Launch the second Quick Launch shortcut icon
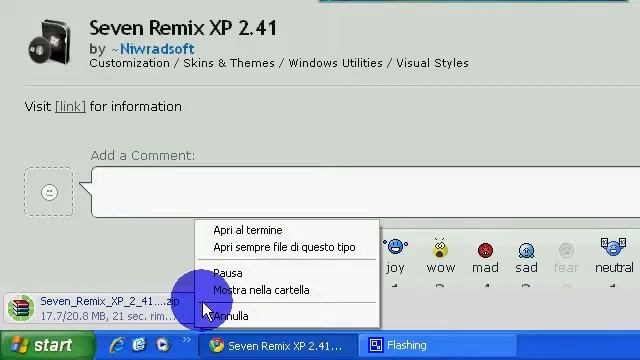640x360 pixels. pos(139,345)
